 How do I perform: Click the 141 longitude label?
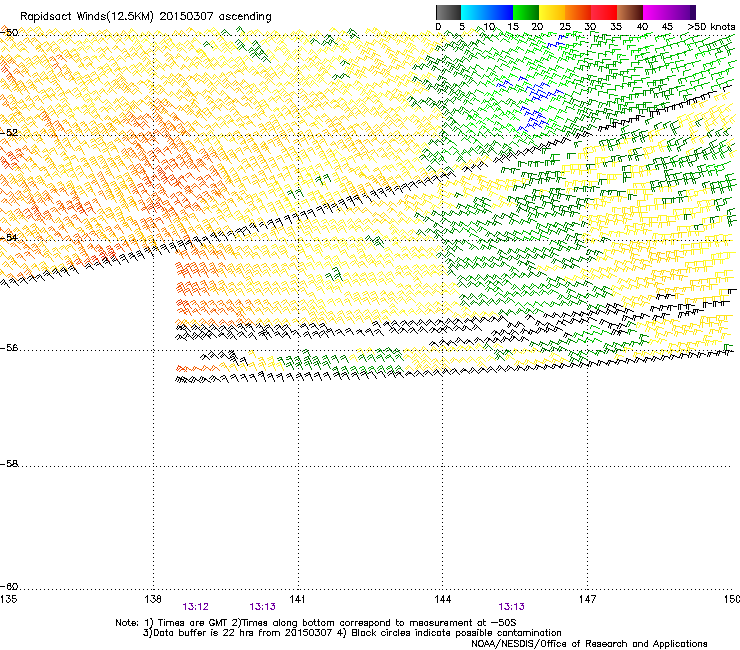(x=297, y=599)
